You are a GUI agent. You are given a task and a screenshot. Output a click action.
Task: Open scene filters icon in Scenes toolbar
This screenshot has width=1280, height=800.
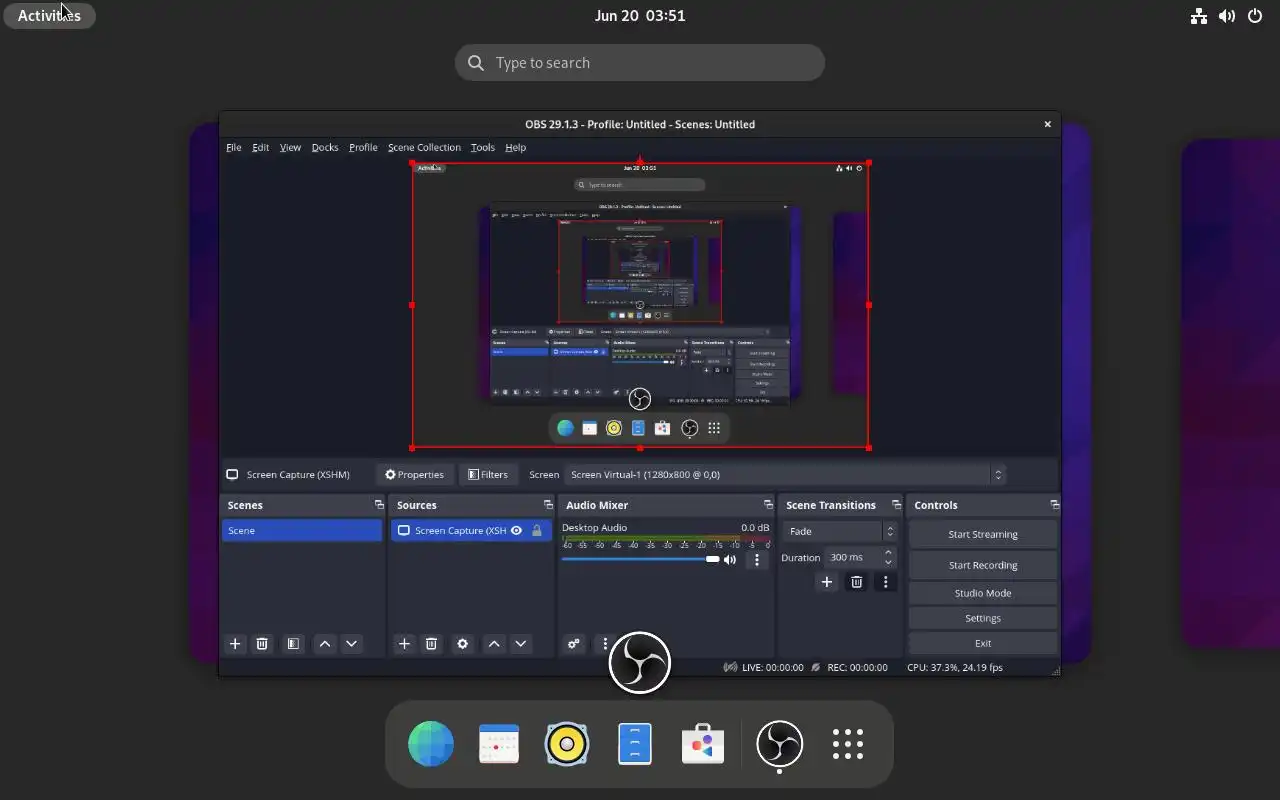293,644
